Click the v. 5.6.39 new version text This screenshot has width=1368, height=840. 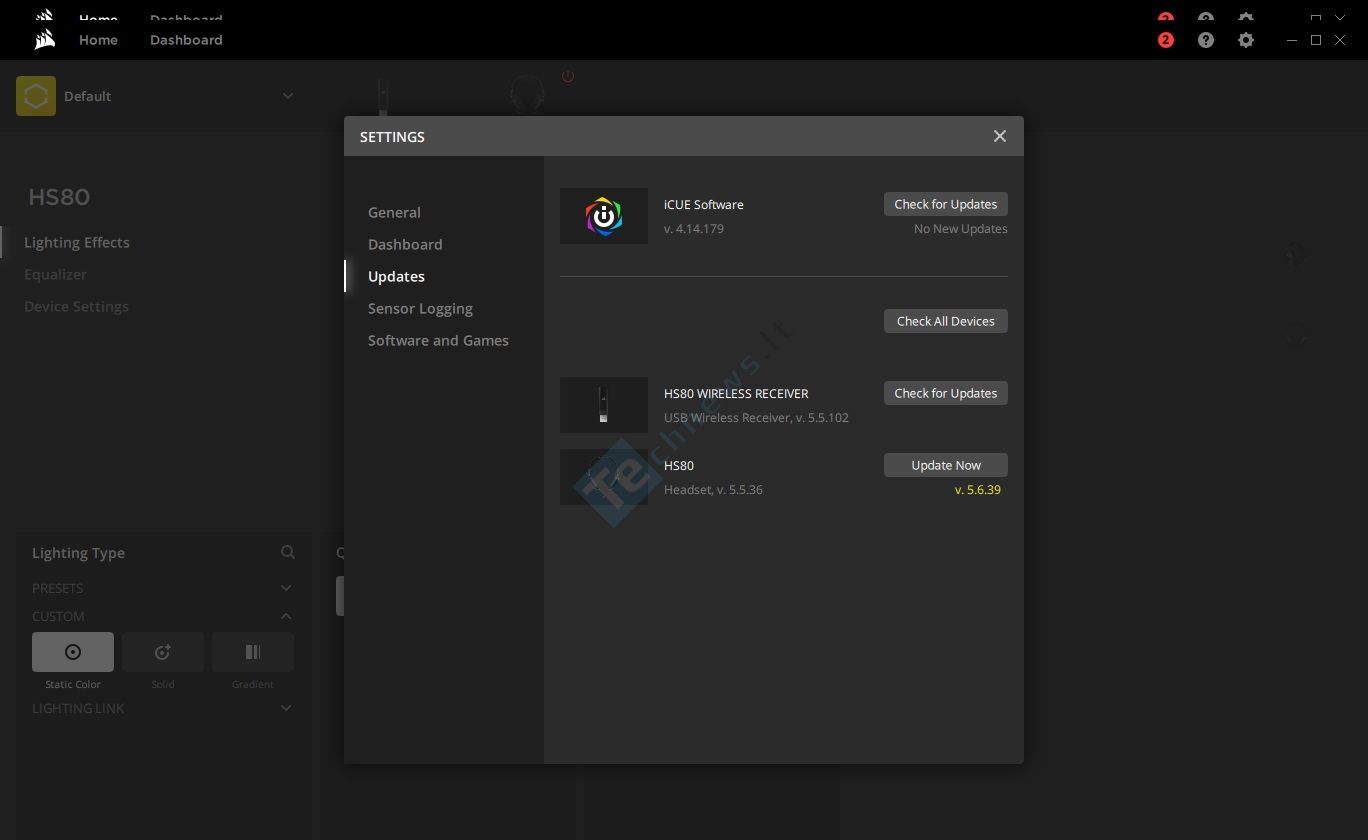[x=978, y=490]
